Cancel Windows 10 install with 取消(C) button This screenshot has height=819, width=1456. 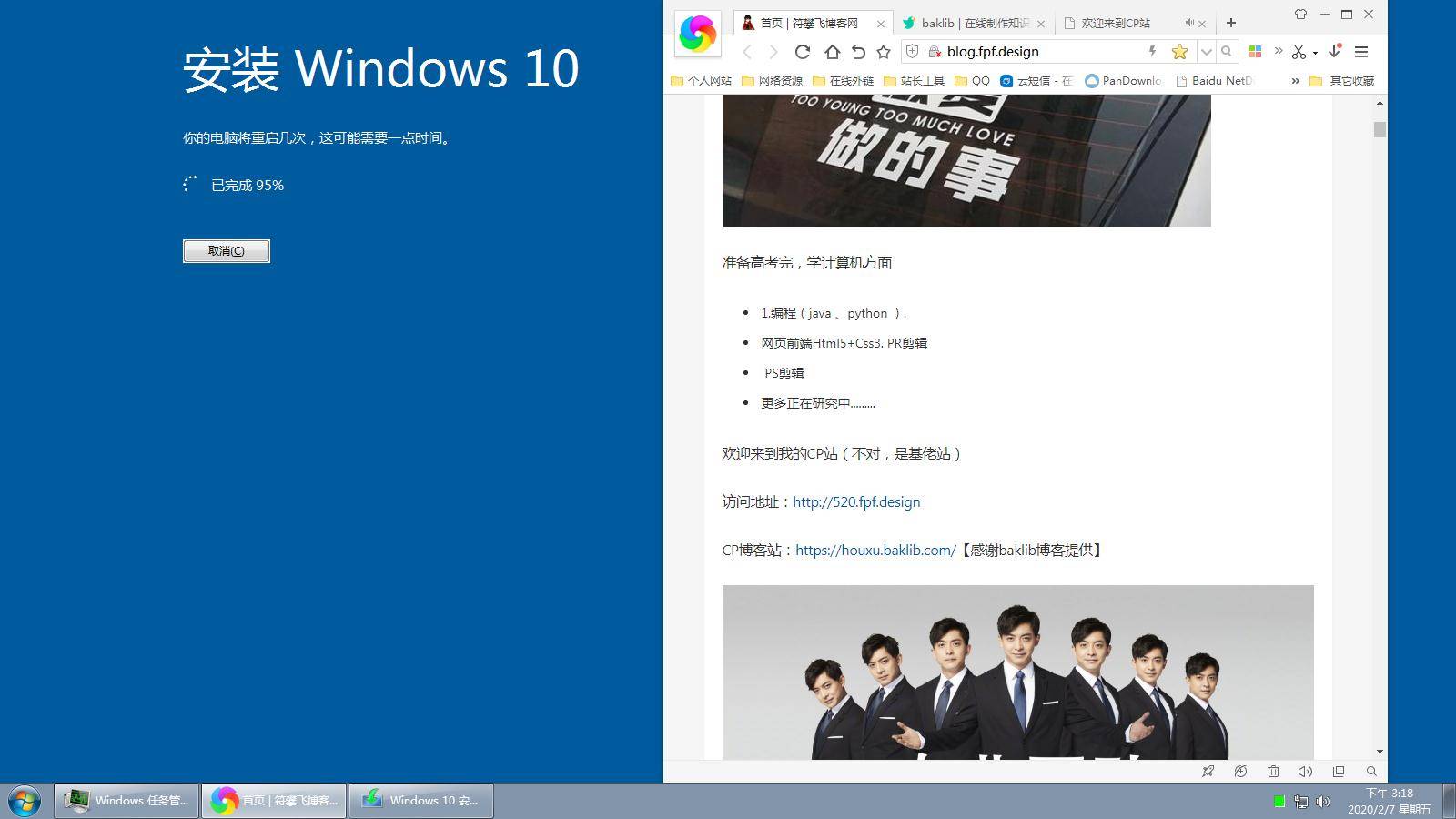tap(227, 251)
